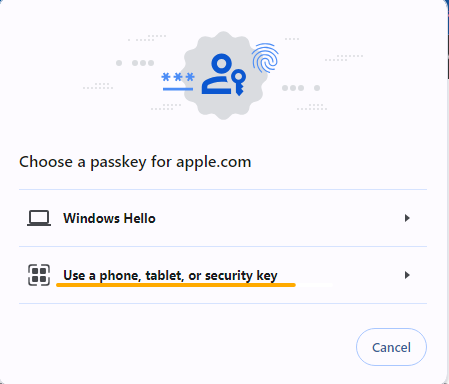Click the orange underline beneath the phone option
This screenshot has width=449, height=384.
[176, 285]
